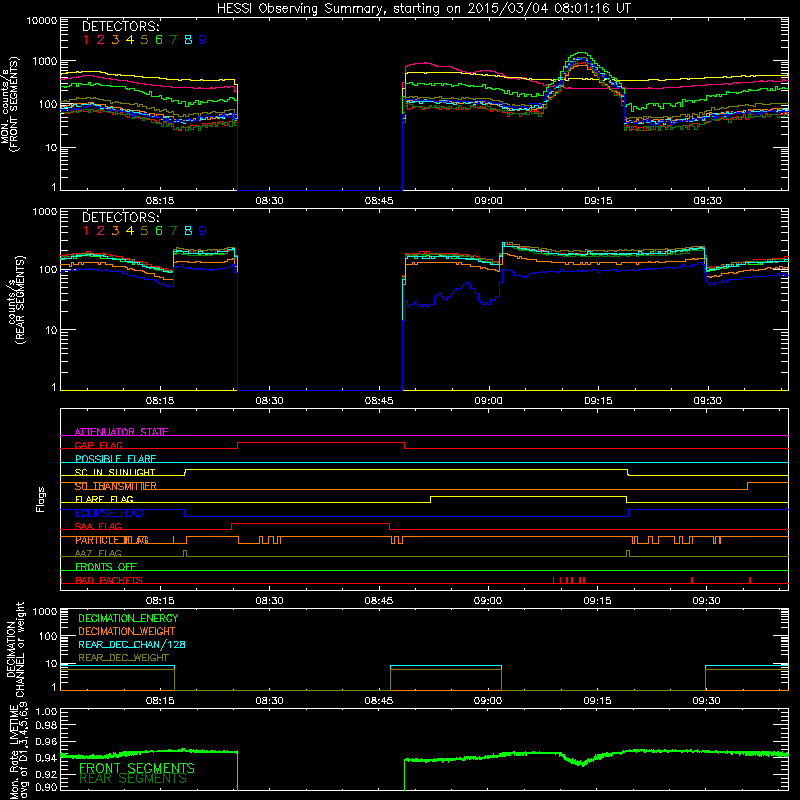Click 08:30 time label under front segments plot

point(269,201)
